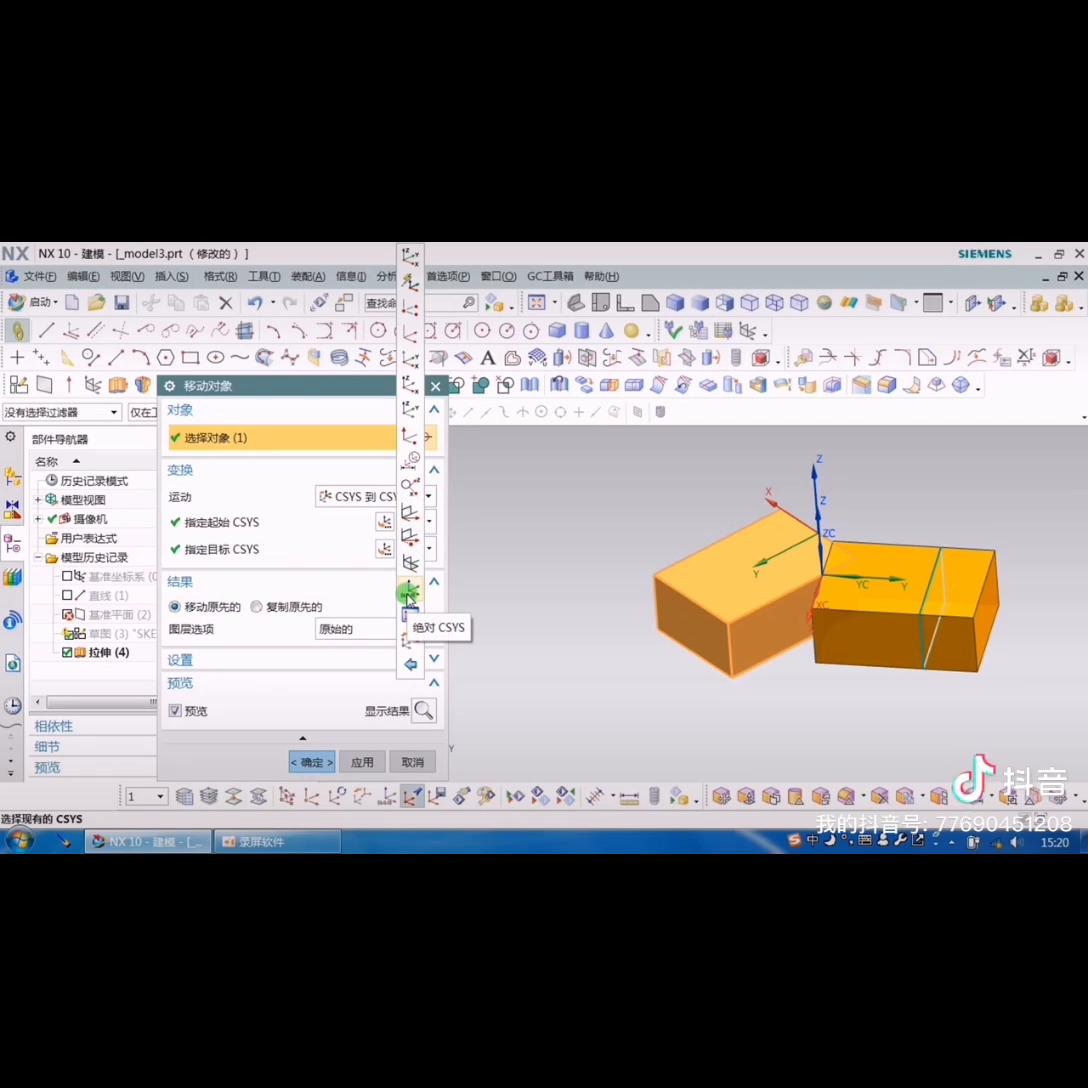Open the 没有选择过滤器 dropdown

click(x=114, y=412)
